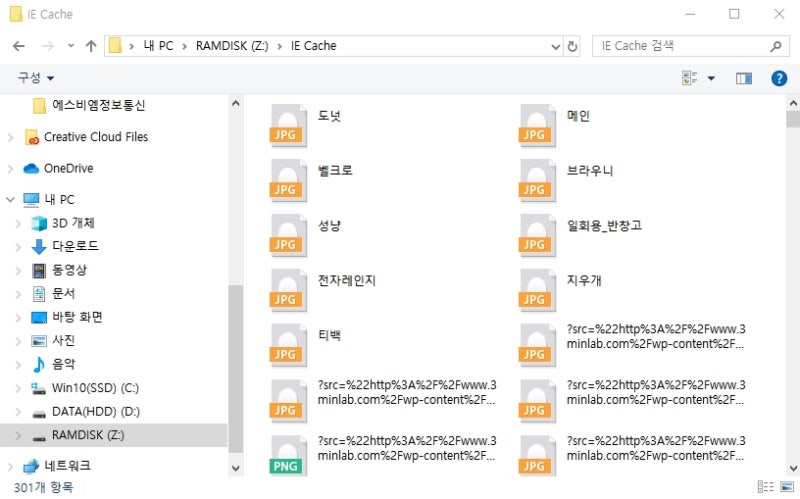Screen dimensions: 800x499
Task: Select 동영상 folder in sidebar
Action: tap(69, 270)
